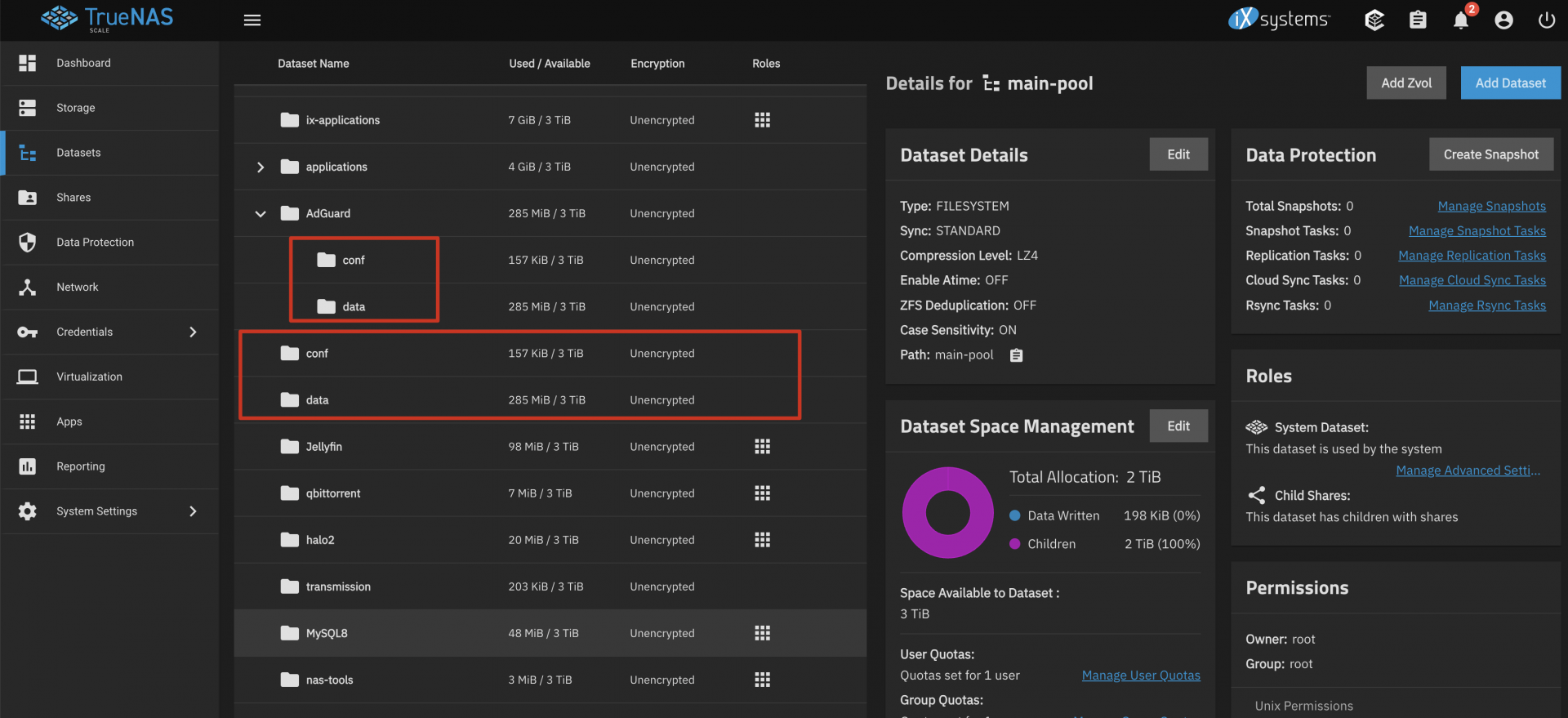Open the Reporting page
This screenshot has height=718, width=1568.
[109, 466]
